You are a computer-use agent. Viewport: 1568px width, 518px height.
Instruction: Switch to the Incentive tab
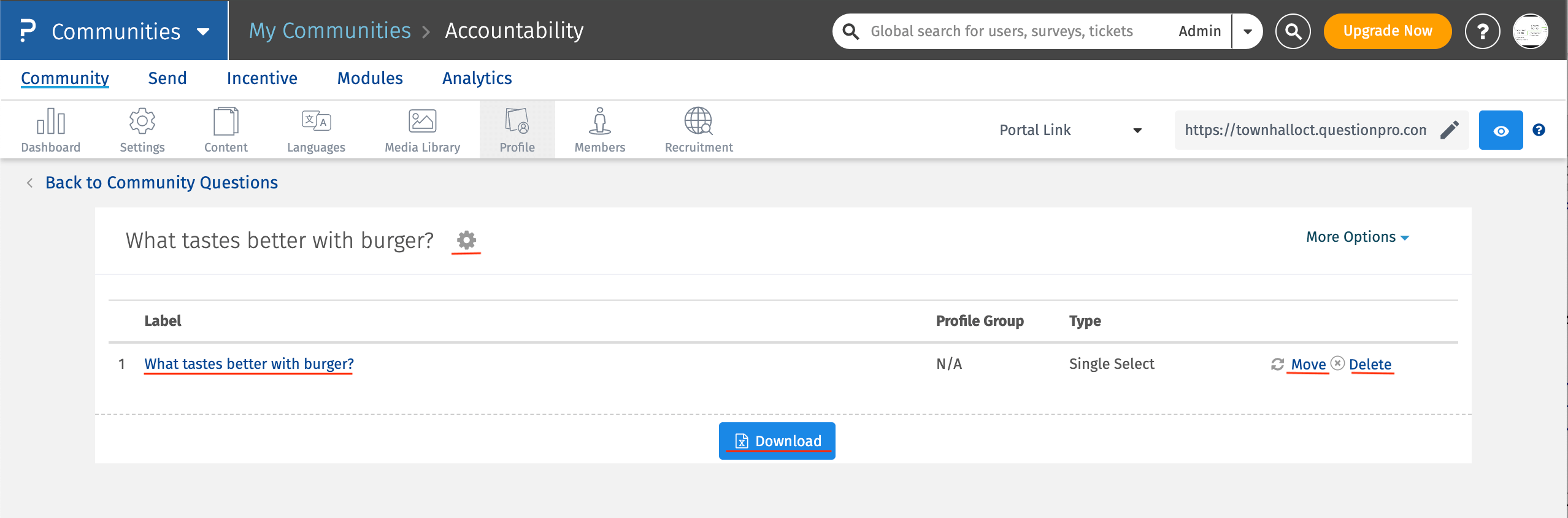(262, 79)
